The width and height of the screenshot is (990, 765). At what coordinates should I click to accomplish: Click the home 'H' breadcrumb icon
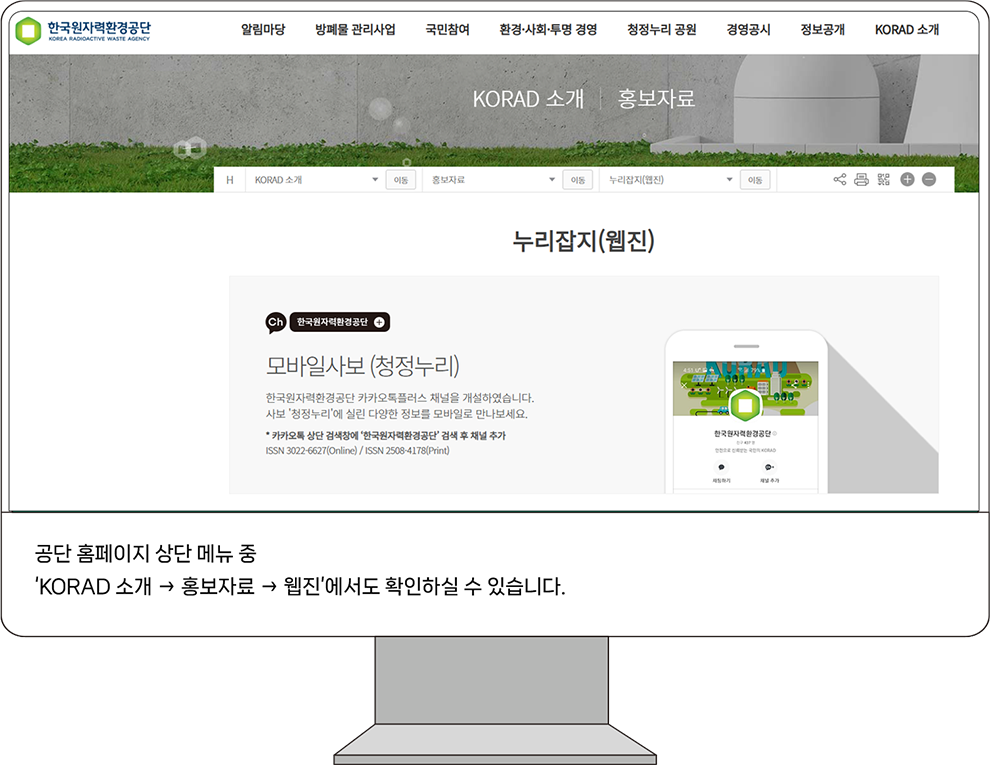[230, 180]
